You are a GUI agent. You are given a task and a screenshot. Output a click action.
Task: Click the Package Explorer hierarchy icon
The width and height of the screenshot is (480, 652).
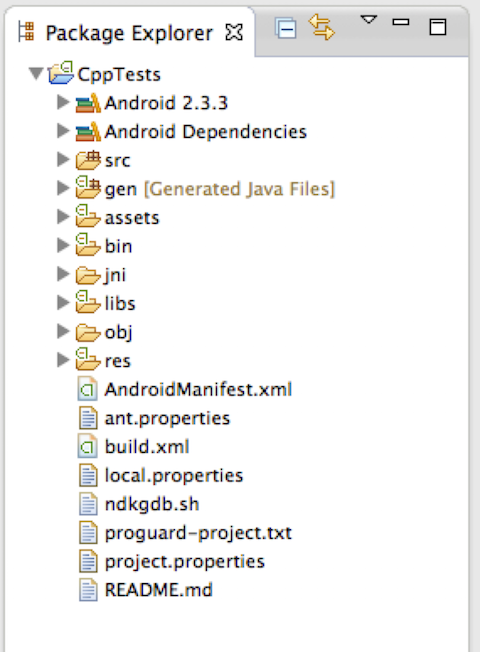tap(26, 32)
